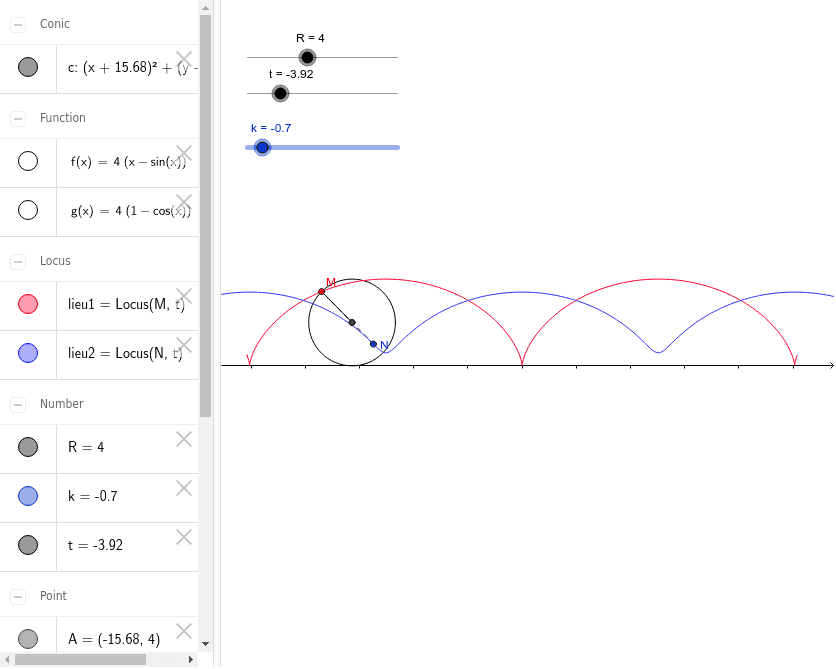Click the horizontal scrollbar left arrow

click(x=7, y=659)
